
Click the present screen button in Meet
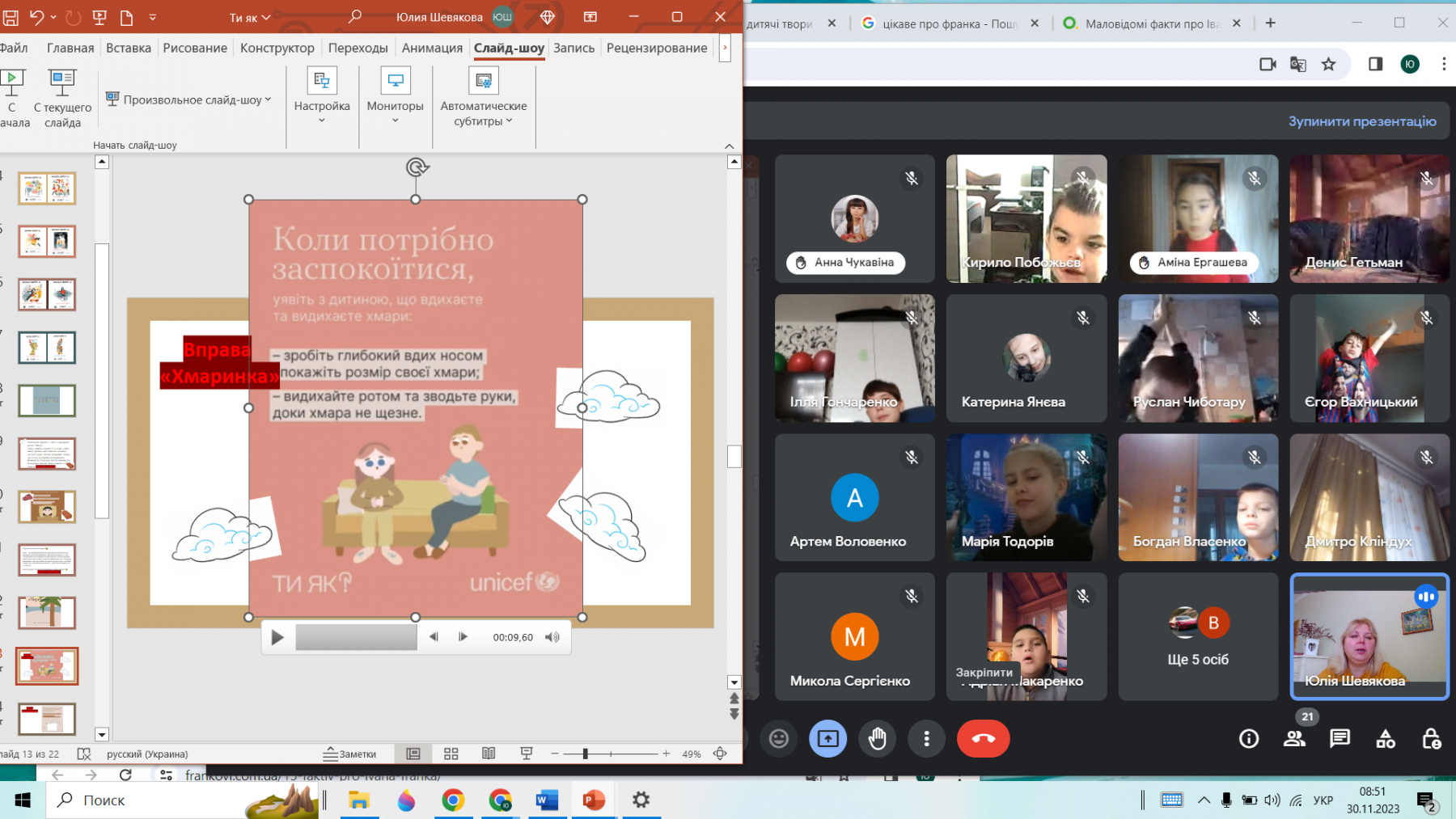coord(828,738)
